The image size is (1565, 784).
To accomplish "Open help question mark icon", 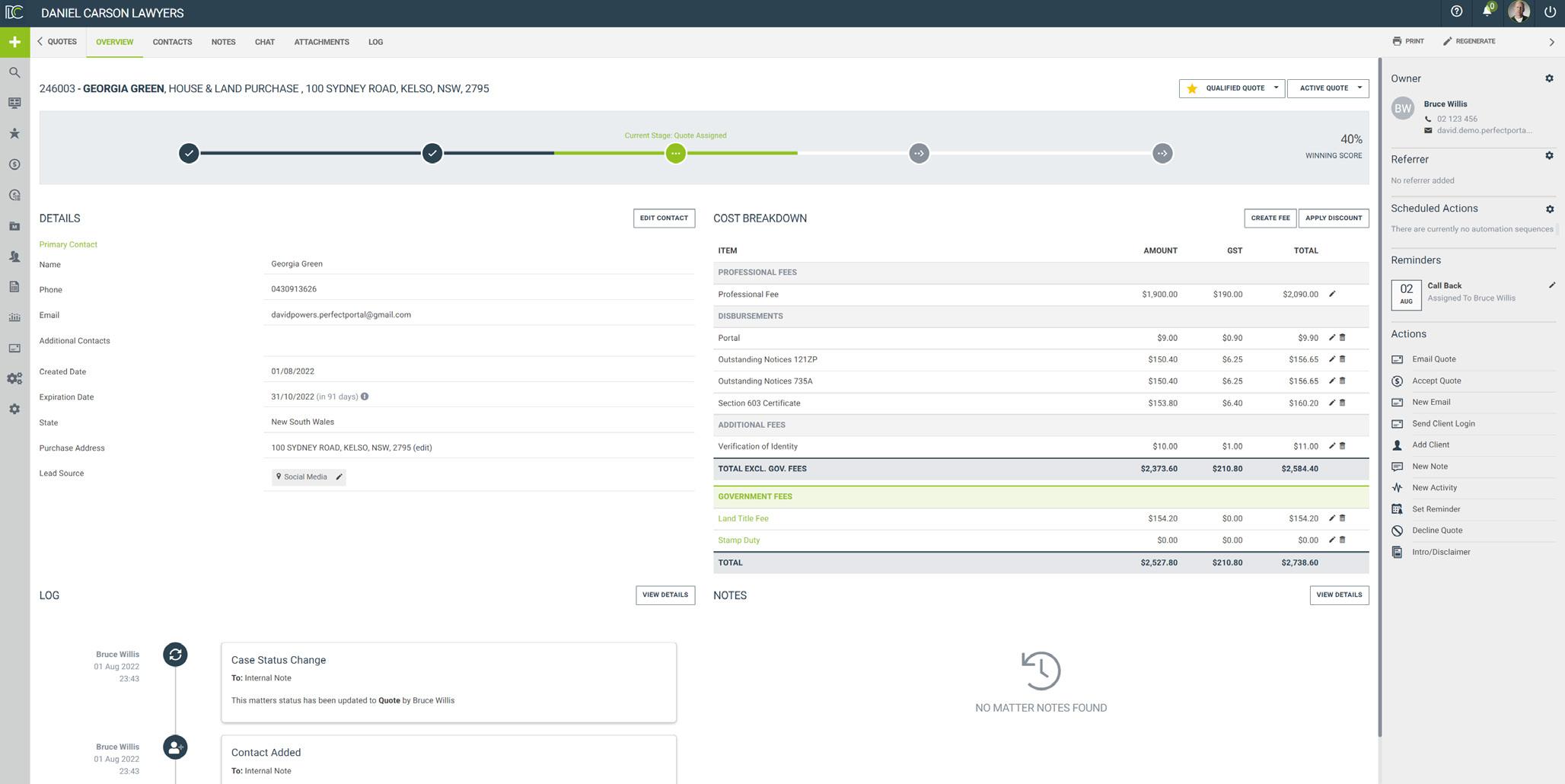I will click(x=1456, y=11).
